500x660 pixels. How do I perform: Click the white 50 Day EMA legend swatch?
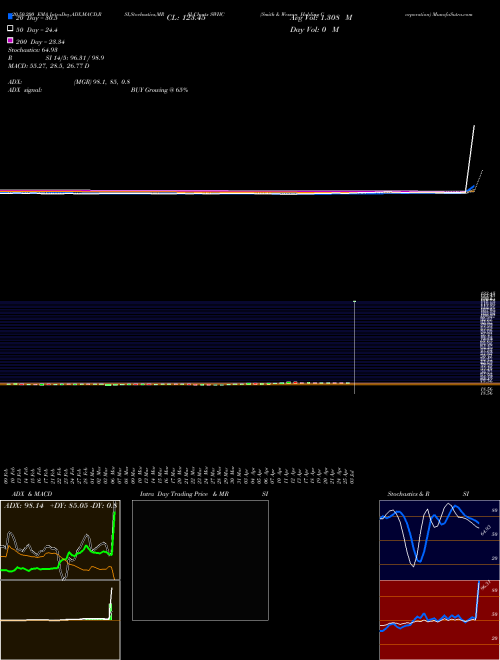pos(10,28)
